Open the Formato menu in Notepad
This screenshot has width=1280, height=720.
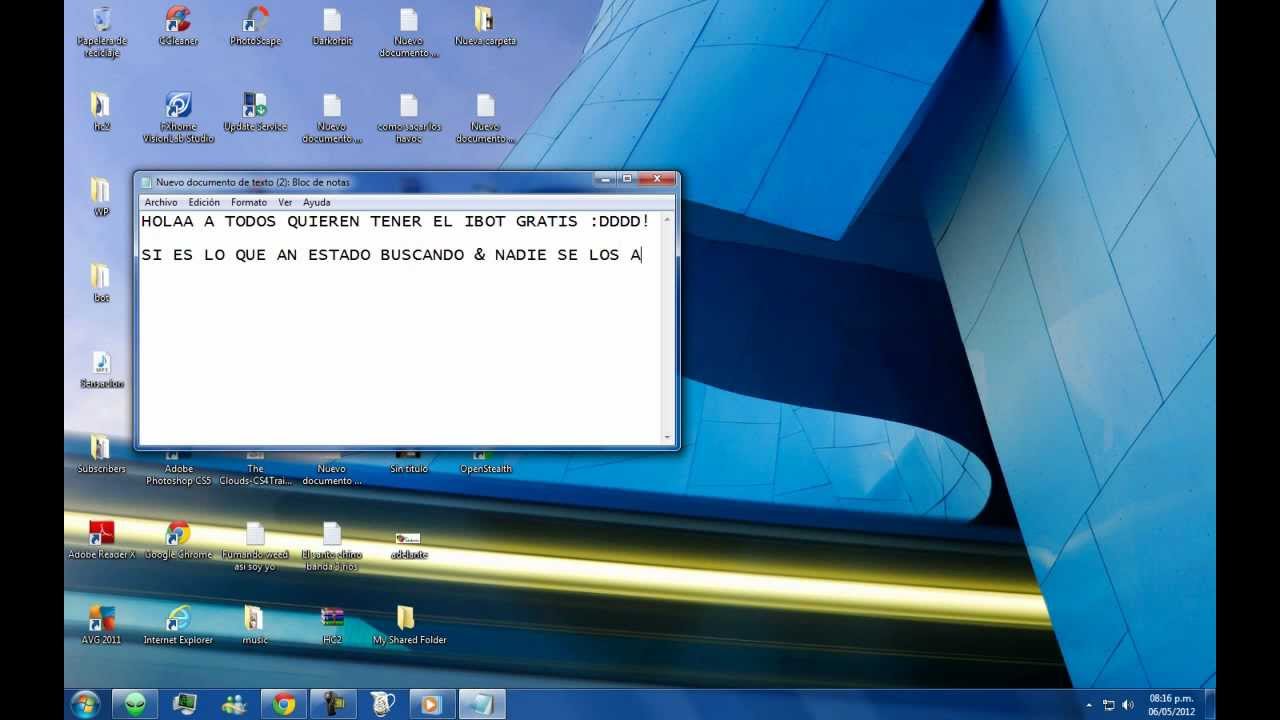click(x=249, y=202)
